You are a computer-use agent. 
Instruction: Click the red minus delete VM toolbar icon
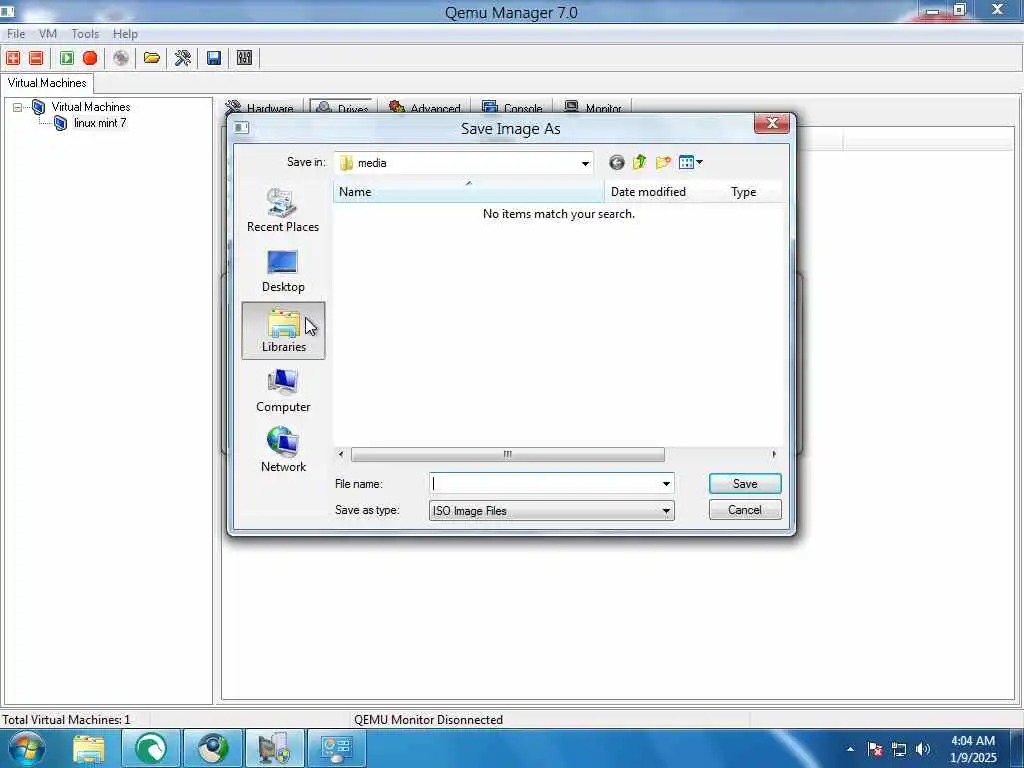pos(36,58)
